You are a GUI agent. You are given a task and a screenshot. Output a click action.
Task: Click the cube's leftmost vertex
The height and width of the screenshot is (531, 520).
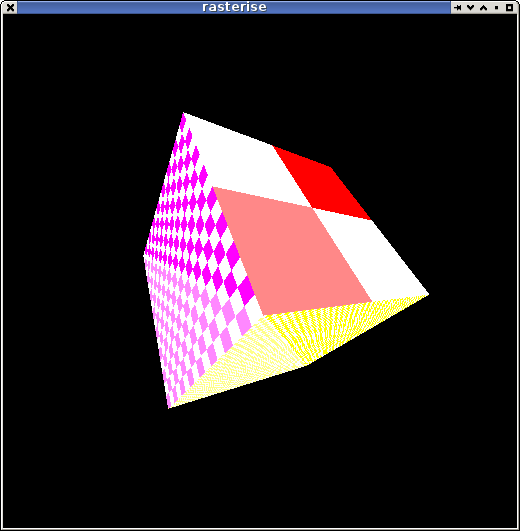pos(144,255)
